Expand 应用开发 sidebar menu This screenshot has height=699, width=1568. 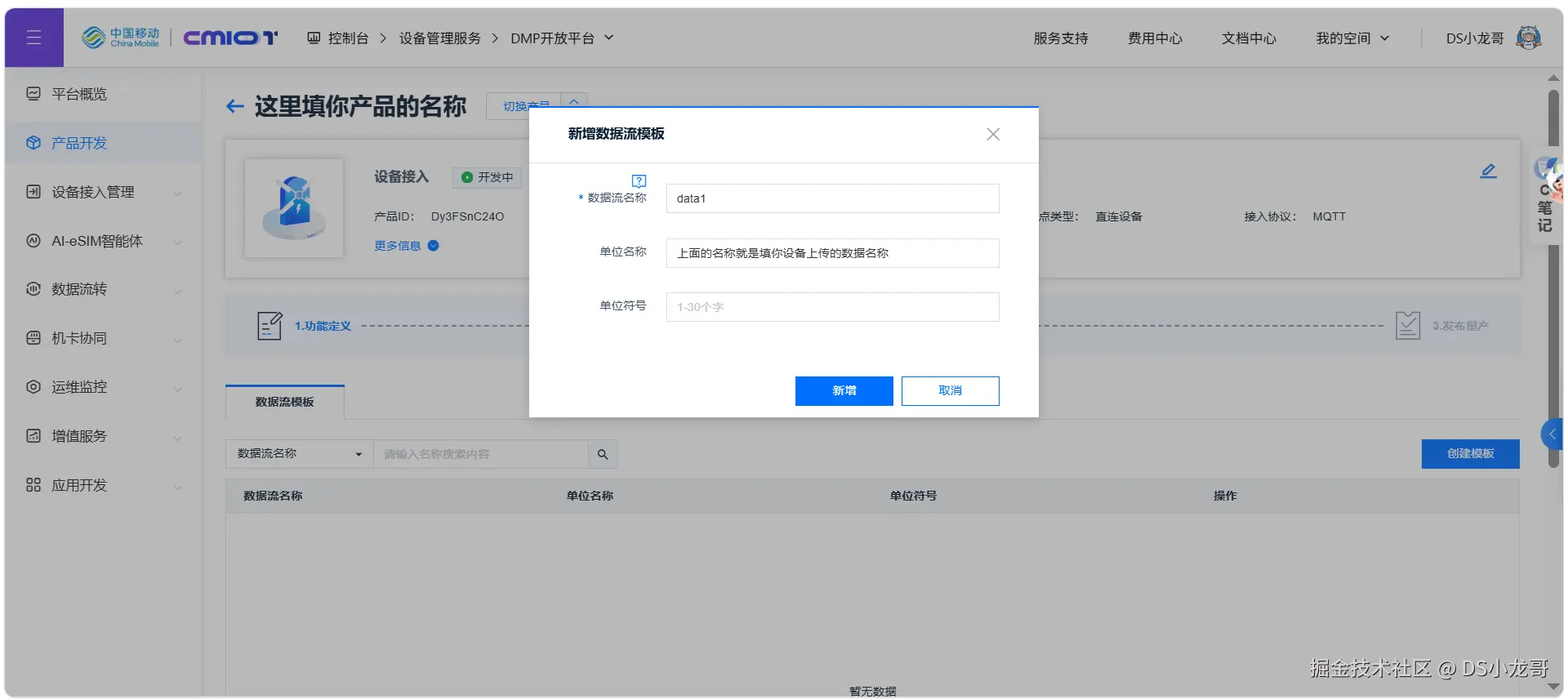click(103, 485)
